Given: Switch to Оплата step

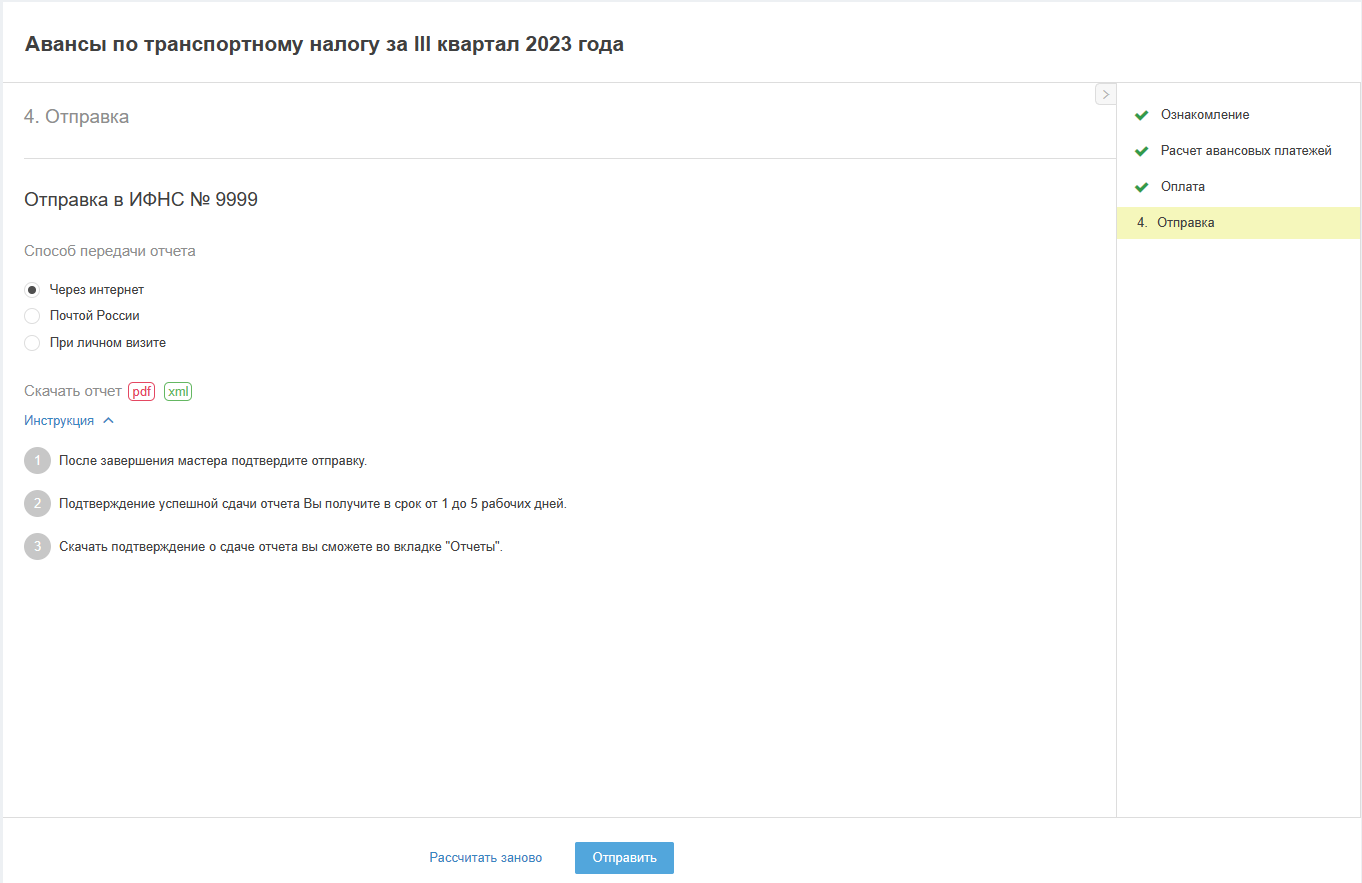Looking at the screenshot, I should (1182, 187).
